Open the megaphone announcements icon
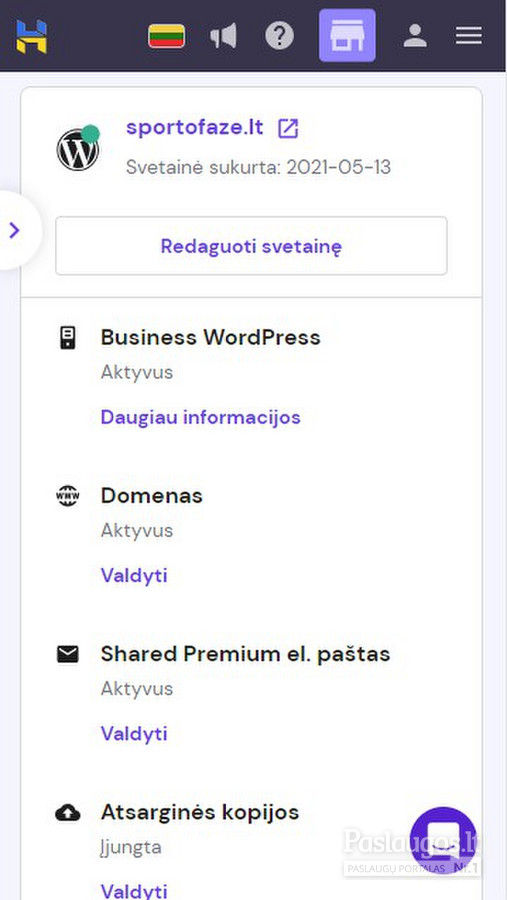This screenshot has height=900, width=507. point(223,36)
